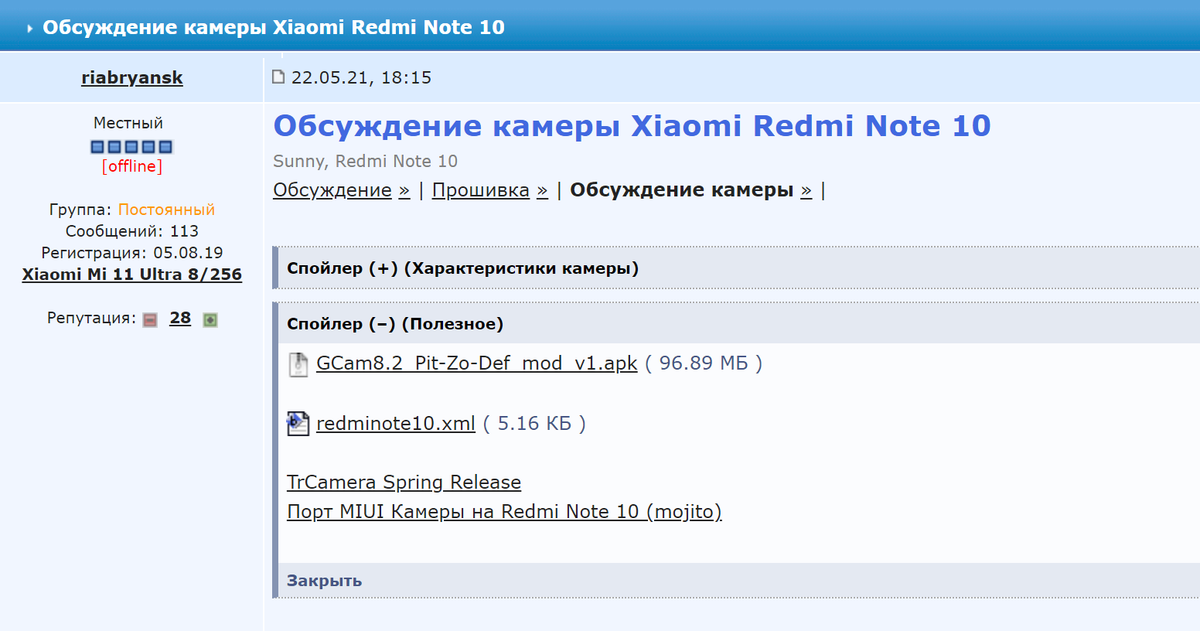1200x631 pixels.
Task: Click the 5.16 КБ file size
Action: pos(535,423)
